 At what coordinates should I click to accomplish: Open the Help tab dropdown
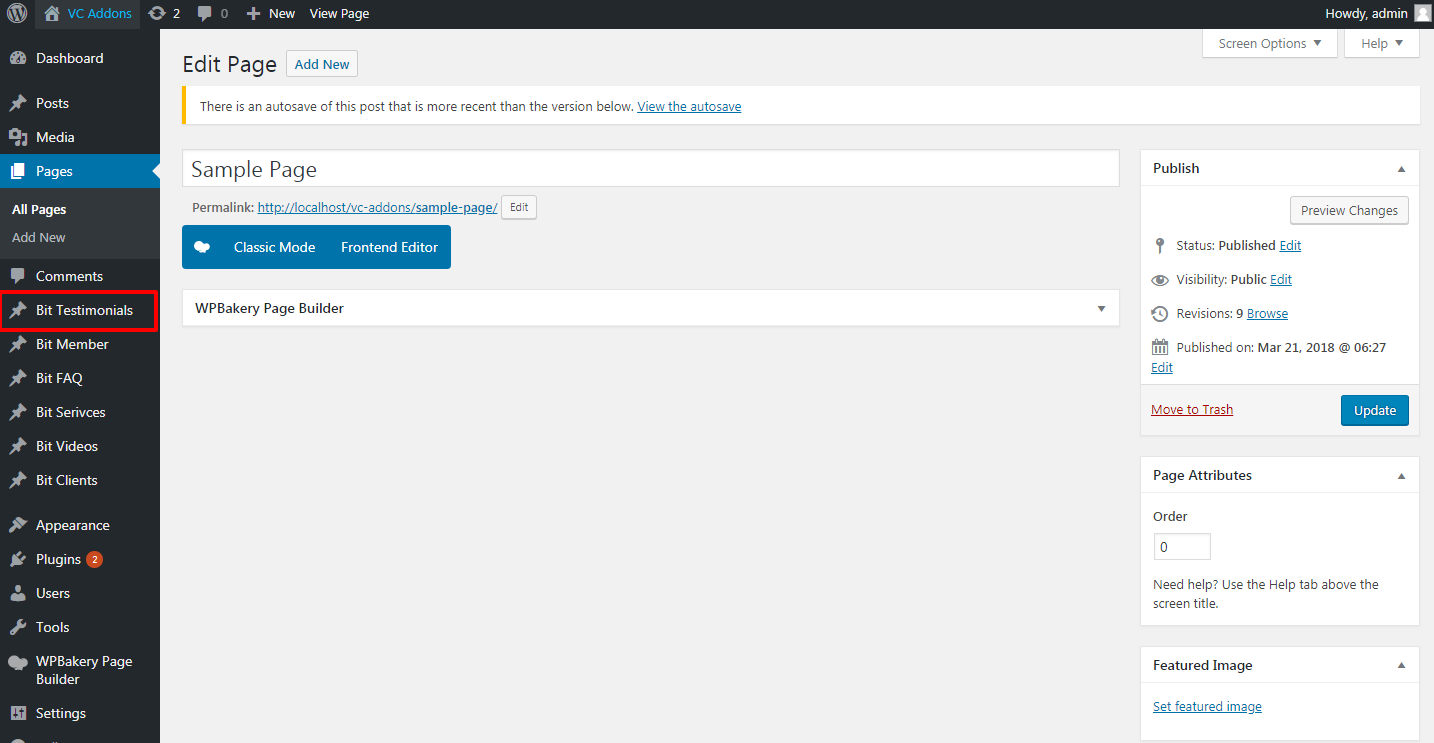(1382, 43)
